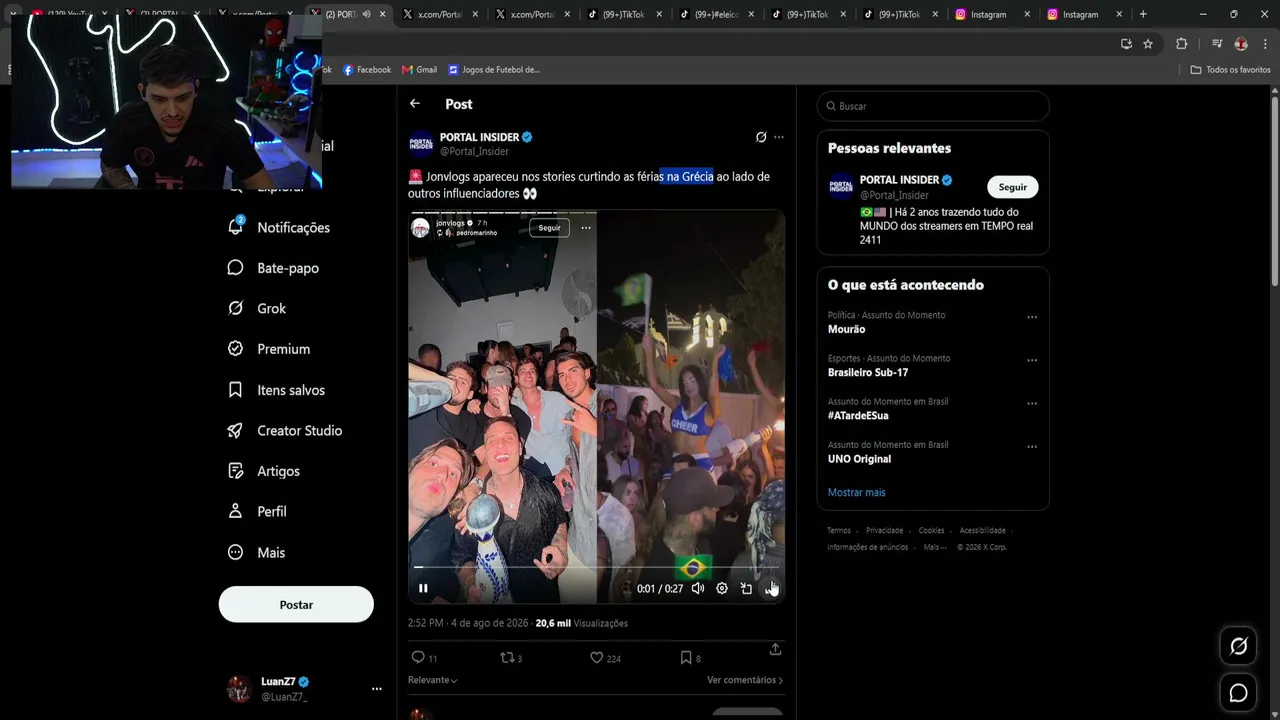This screenshot has width=1280, height=720.
Task: Open video settings gear icon
Action: click(x=722, y=588)
